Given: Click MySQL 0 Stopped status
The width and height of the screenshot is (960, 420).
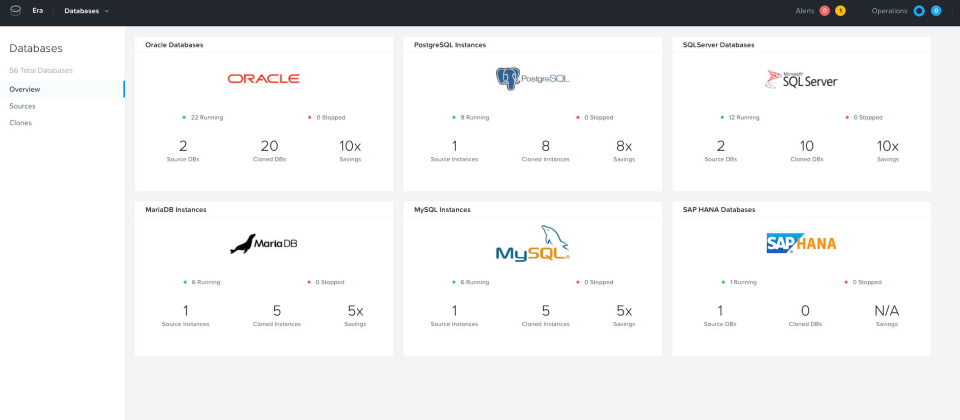Looking at the screenshot, I should click(x=594, y=282).
